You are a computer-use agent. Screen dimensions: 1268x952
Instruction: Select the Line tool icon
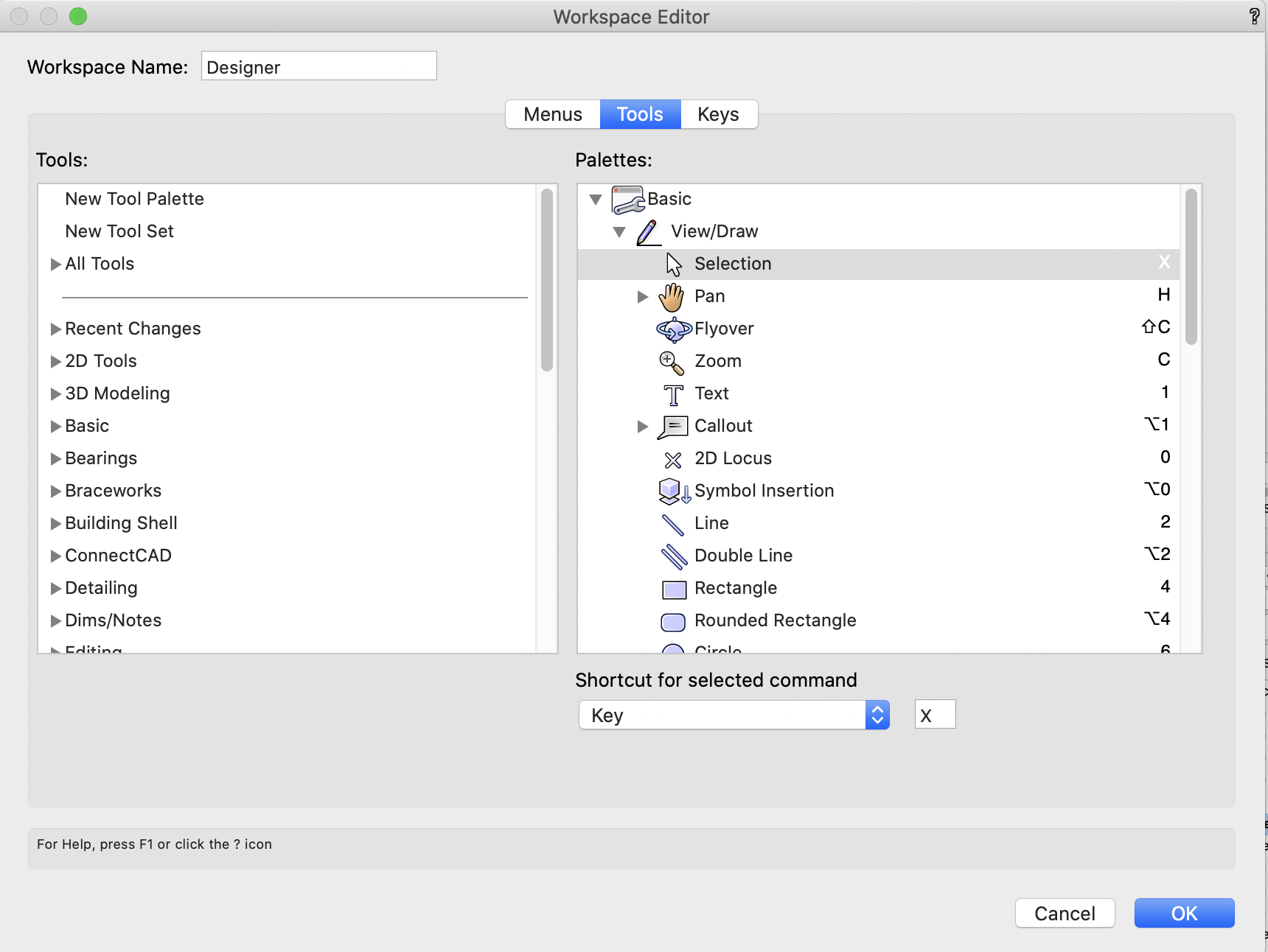672,524
